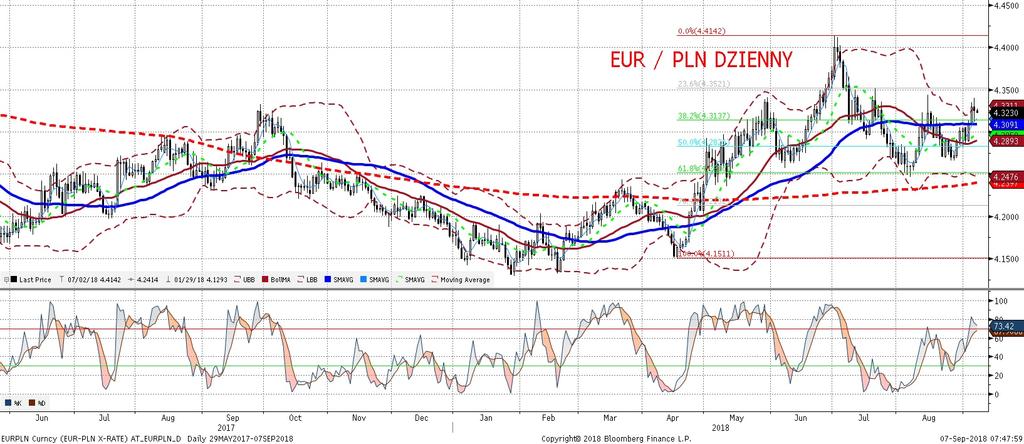Select the low 01/29/18 4.1293 legend item
The width and height of the screenshot is (1024, 444).
pyautogui.click(x=197, y=279)
